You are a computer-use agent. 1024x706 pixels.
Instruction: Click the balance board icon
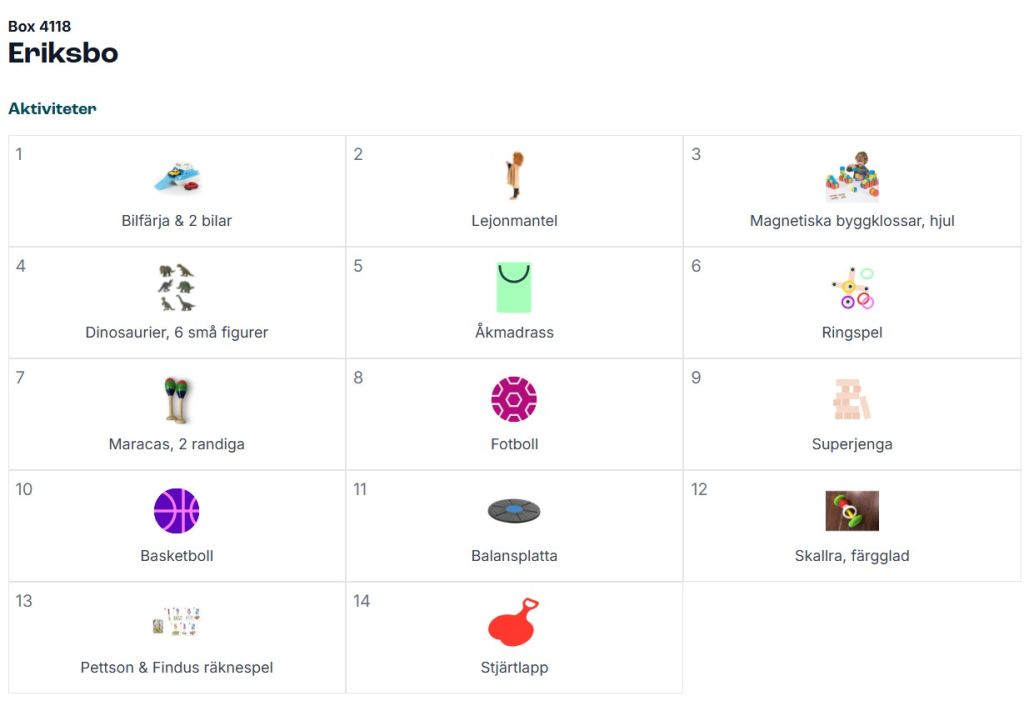pyautogui.click(x=514, y=511)
